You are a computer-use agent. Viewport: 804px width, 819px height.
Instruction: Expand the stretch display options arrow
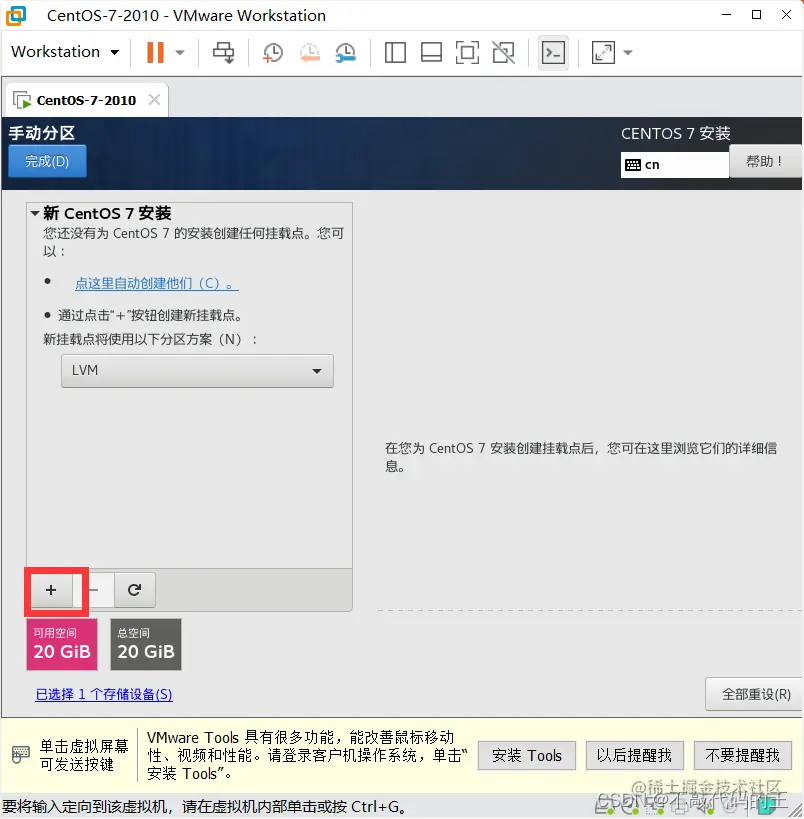[628, 52]
